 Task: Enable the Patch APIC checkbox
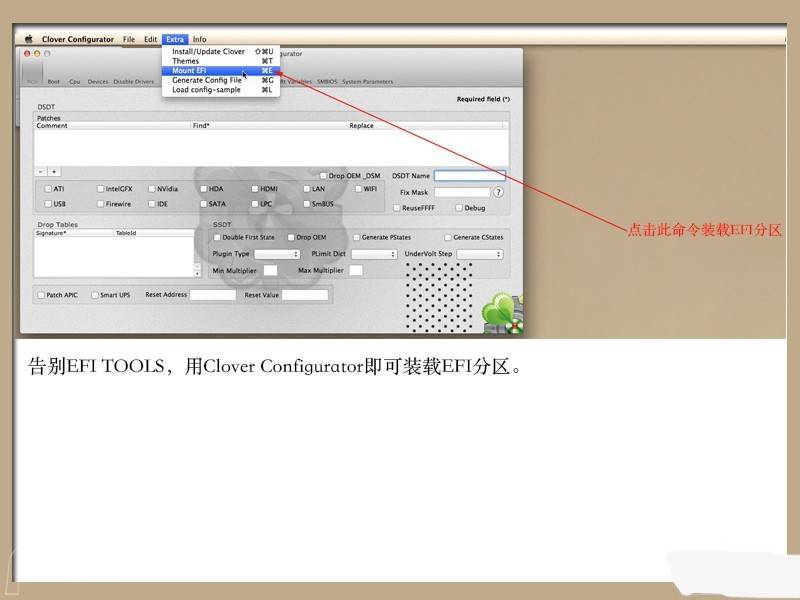point(41,295)
